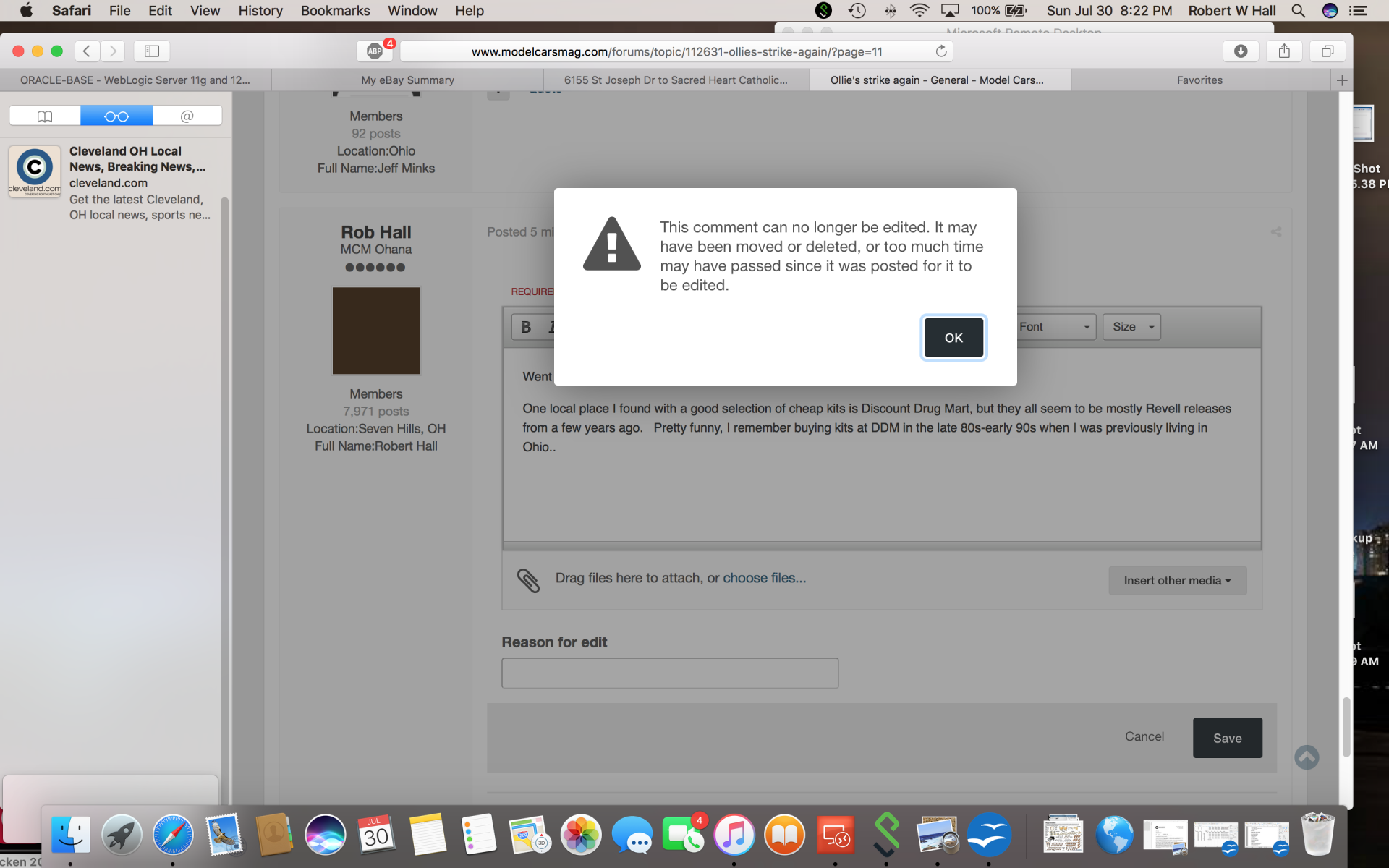Click the Share icon in Safari toolbar

coord(1284,51)
